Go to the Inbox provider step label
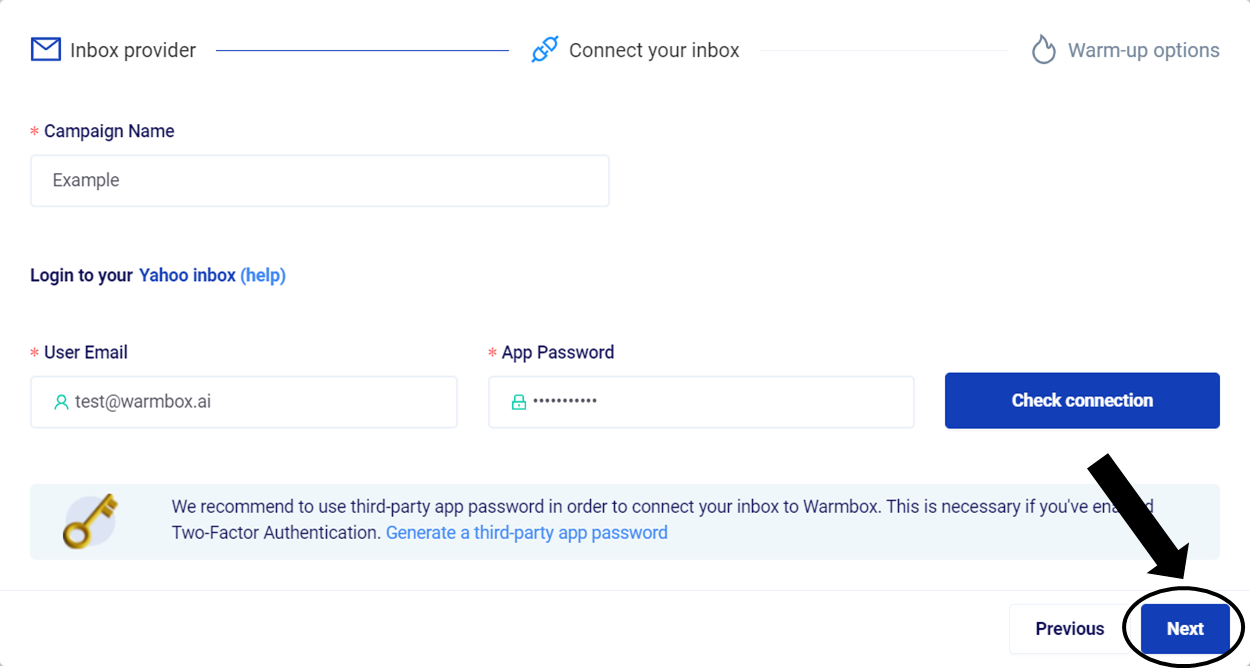This screenshot has width=1250, height=668. [133, 50]
